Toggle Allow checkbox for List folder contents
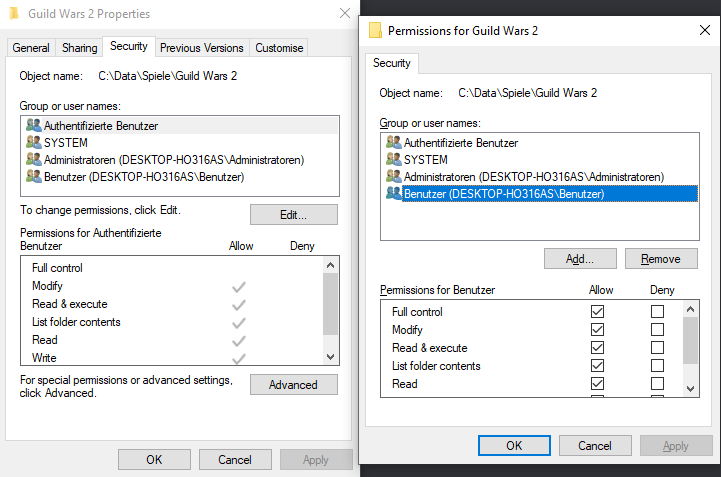721x477 pixels. coord(597,365)
